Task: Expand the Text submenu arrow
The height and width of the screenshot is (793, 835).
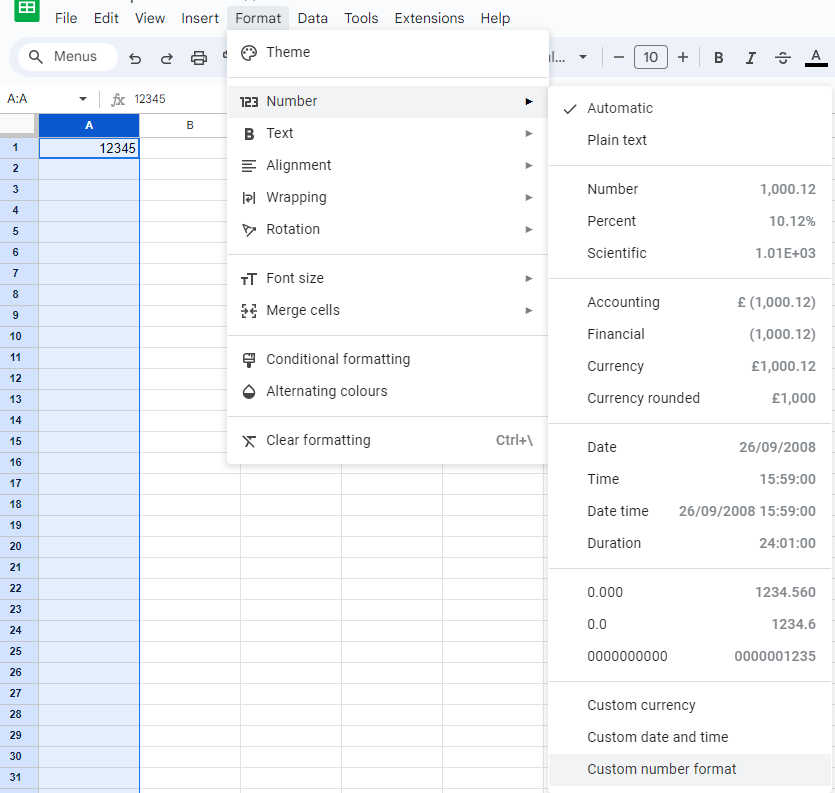Action: [528, 133]
